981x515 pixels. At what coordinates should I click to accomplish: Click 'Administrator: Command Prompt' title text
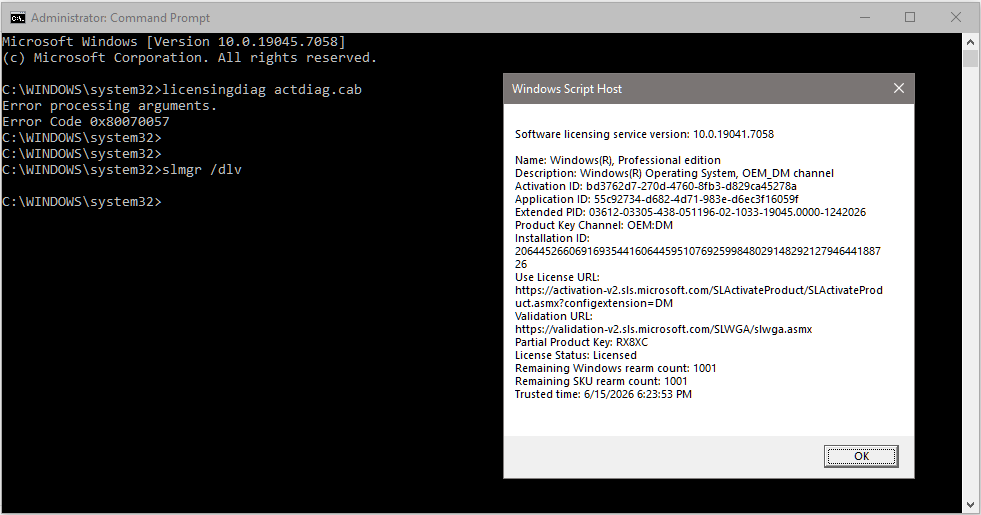pos(121,18)
